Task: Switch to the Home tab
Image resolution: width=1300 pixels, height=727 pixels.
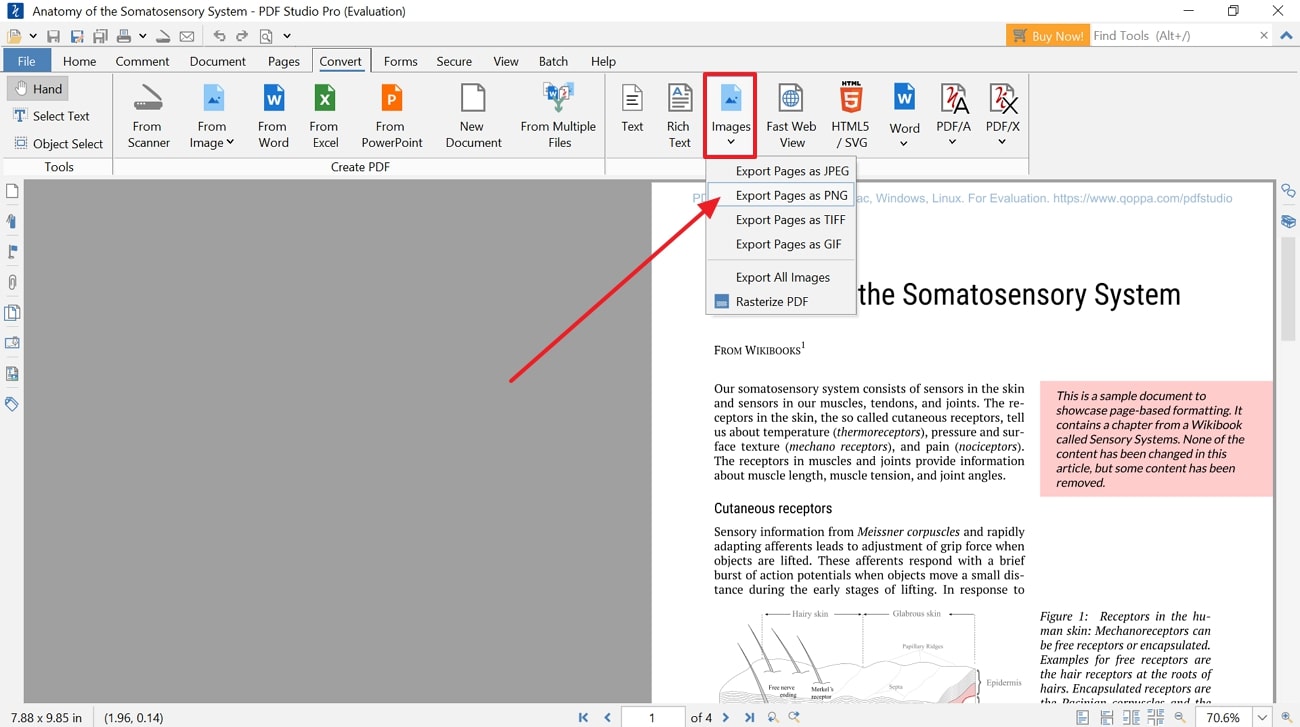Action: (x=80, y=61)
